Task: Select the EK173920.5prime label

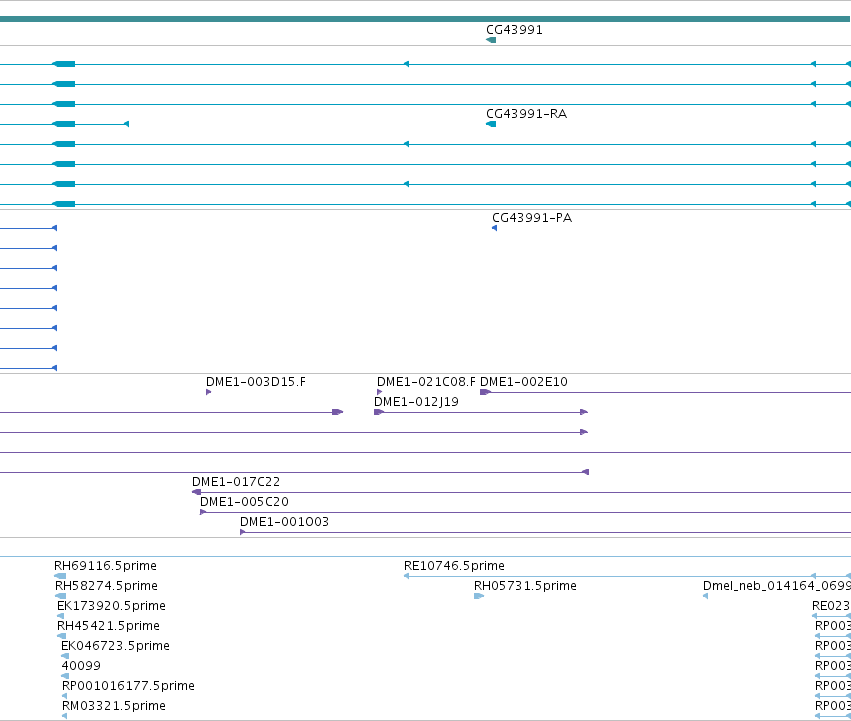Action: 111,606
